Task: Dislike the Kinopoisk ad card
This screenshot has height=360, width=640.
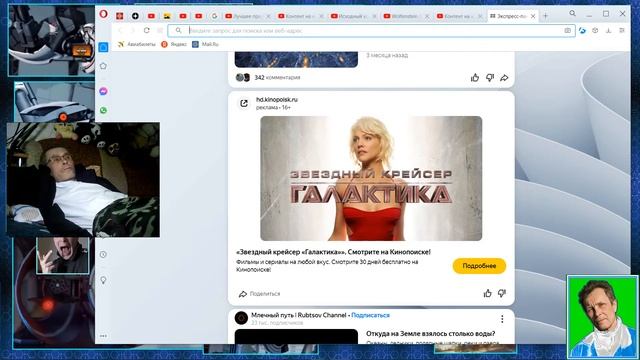Action: click(502, 293)
